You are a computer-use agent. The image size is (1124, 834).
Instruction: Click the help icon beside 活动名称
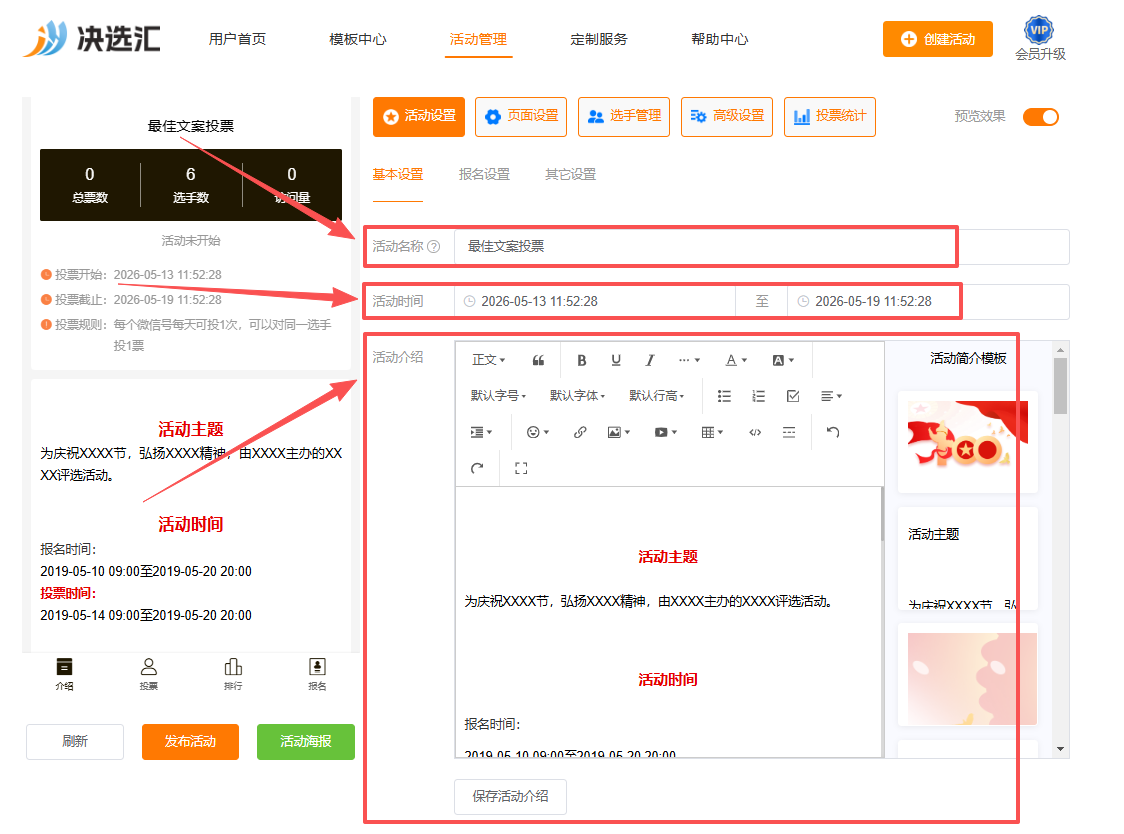click(x=434, y=247)
